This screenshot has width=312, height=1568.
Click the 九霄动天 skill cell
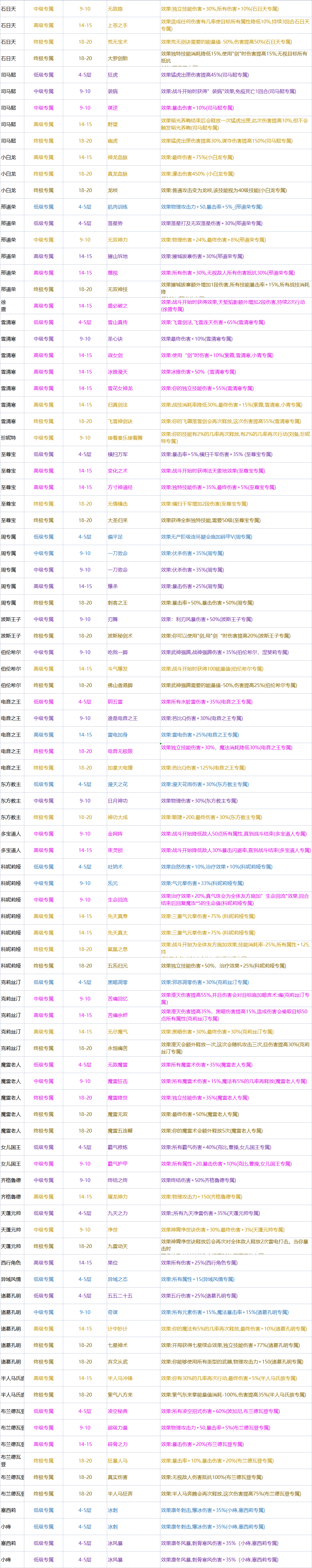(118, 1245)
